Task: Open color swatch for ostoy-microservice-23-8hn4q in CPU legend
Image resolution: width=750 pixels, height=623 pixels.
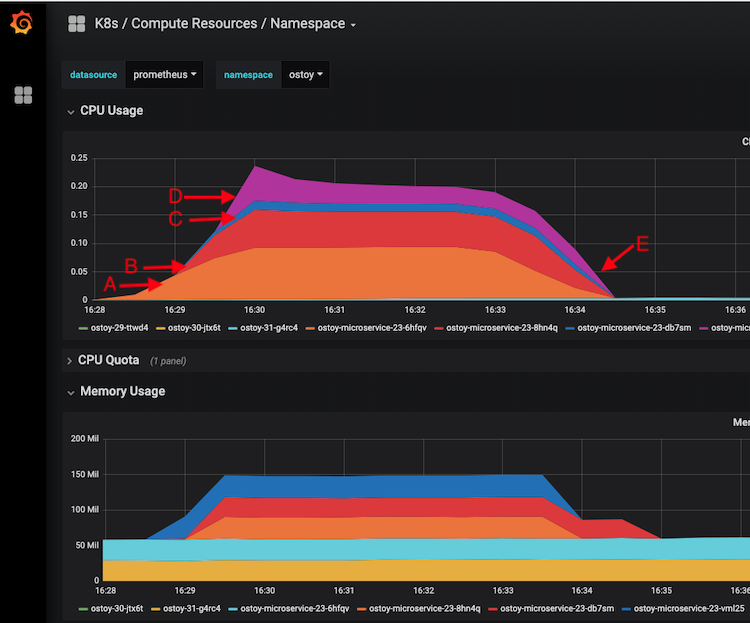Action: click(439, 328)
